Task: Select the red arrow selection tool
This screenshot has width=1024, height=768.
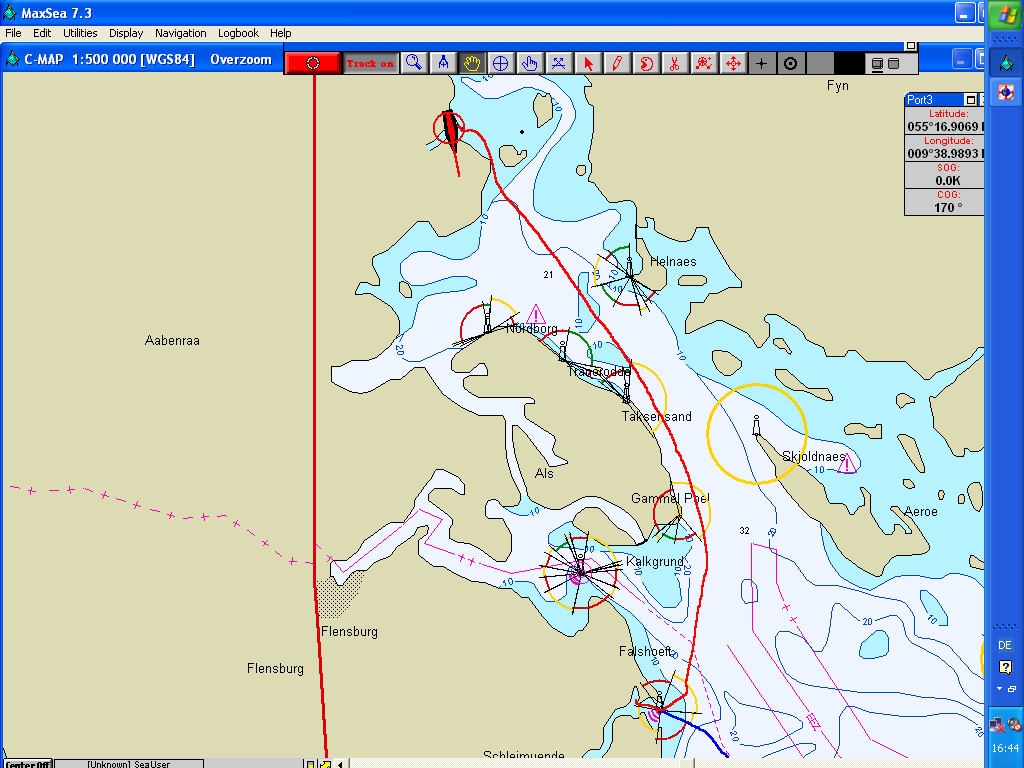Action: pos(588,63)
